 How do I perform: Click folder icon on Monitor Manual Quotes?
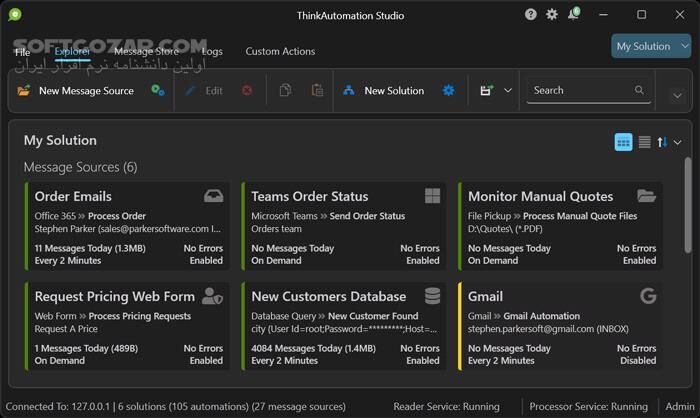(x=646, y=196)
